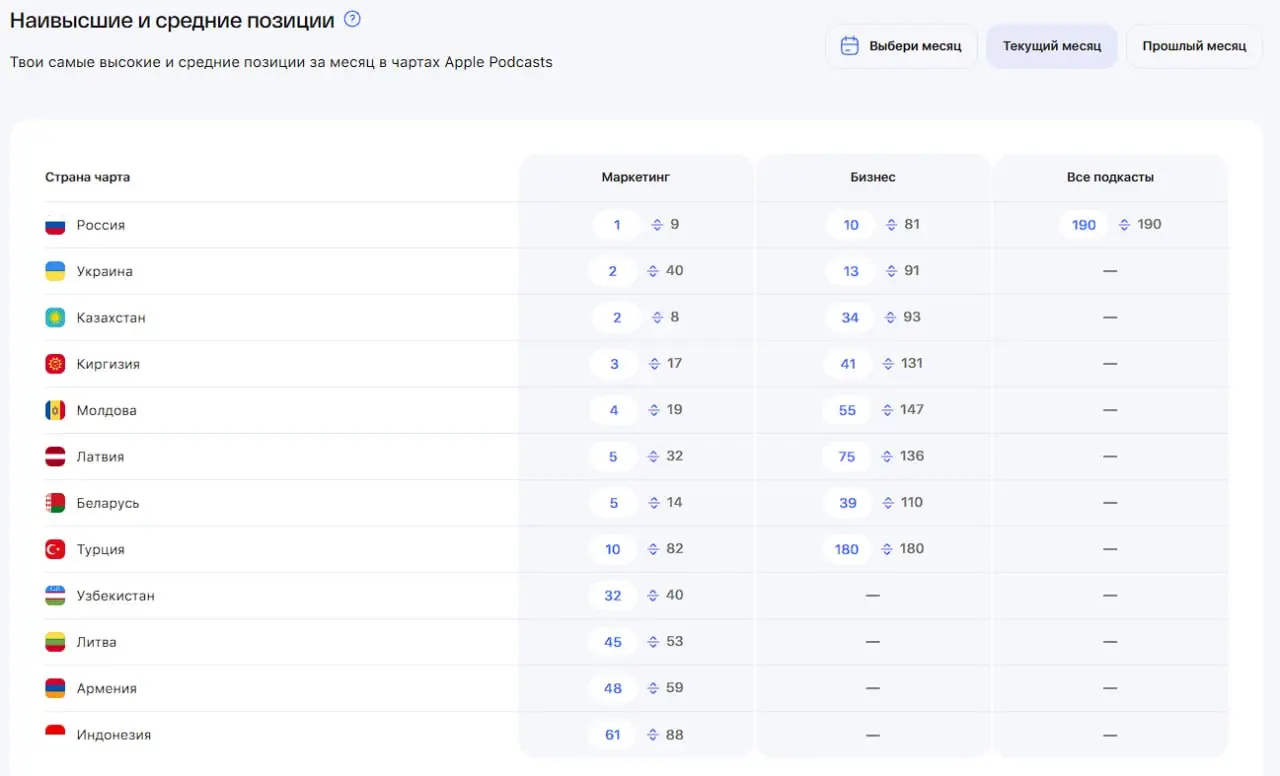1280x776 pixels.
Task: Click the 75 badge in Латвия row
Action: tap(847, 457)
